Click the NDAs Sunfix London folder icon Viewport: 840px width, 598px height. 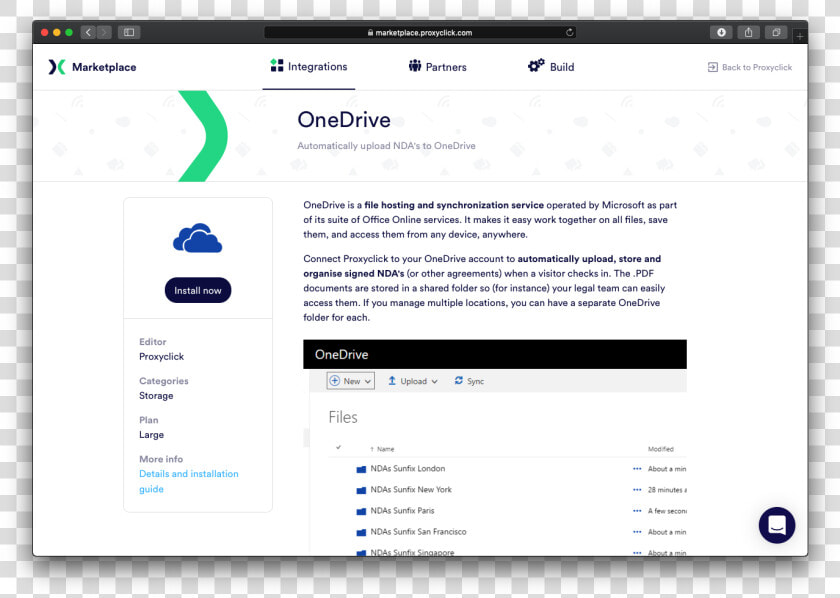(361, 469)
